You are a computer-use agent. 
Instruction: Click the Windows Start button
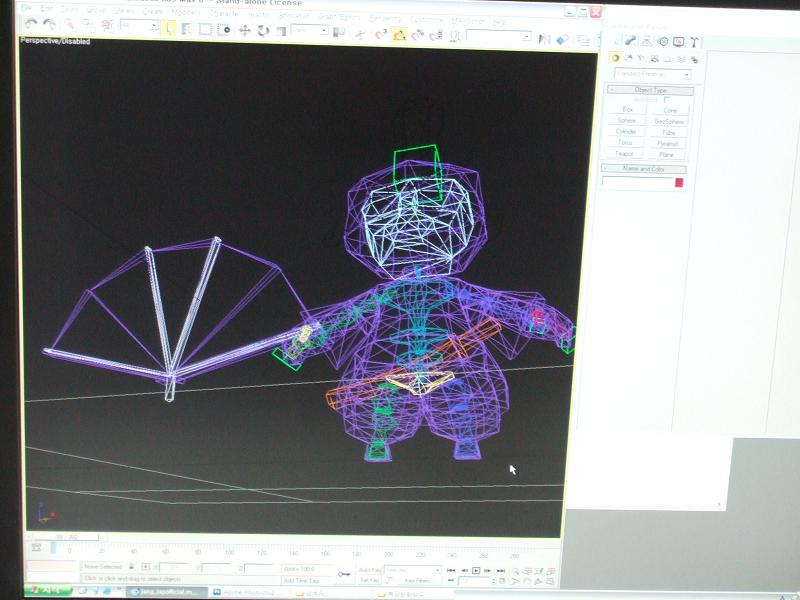(x=48, y=591)
